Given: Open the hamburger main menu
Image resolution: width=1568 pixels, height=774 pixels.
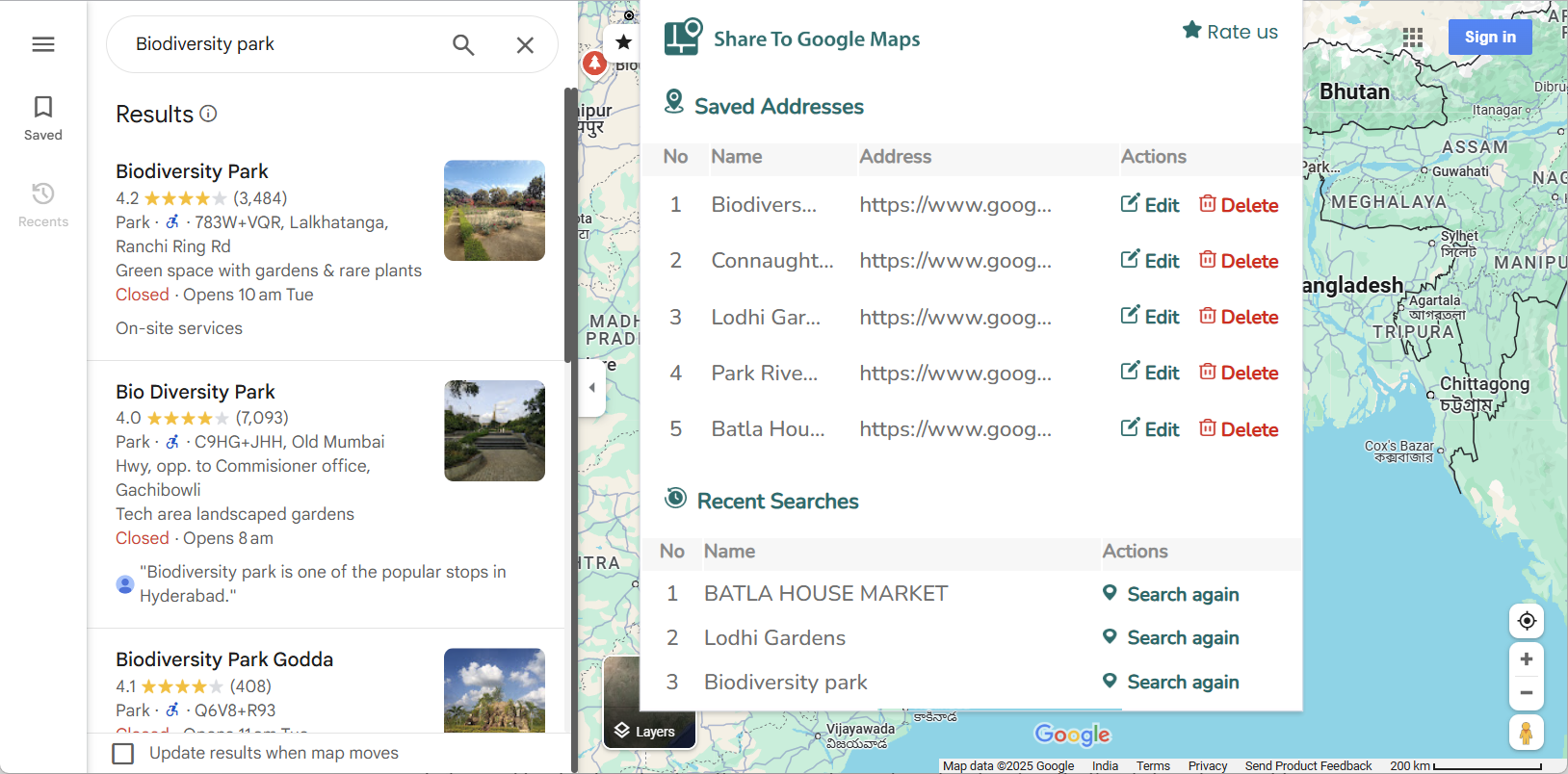Looking at the screenshot, I should 43,44.
